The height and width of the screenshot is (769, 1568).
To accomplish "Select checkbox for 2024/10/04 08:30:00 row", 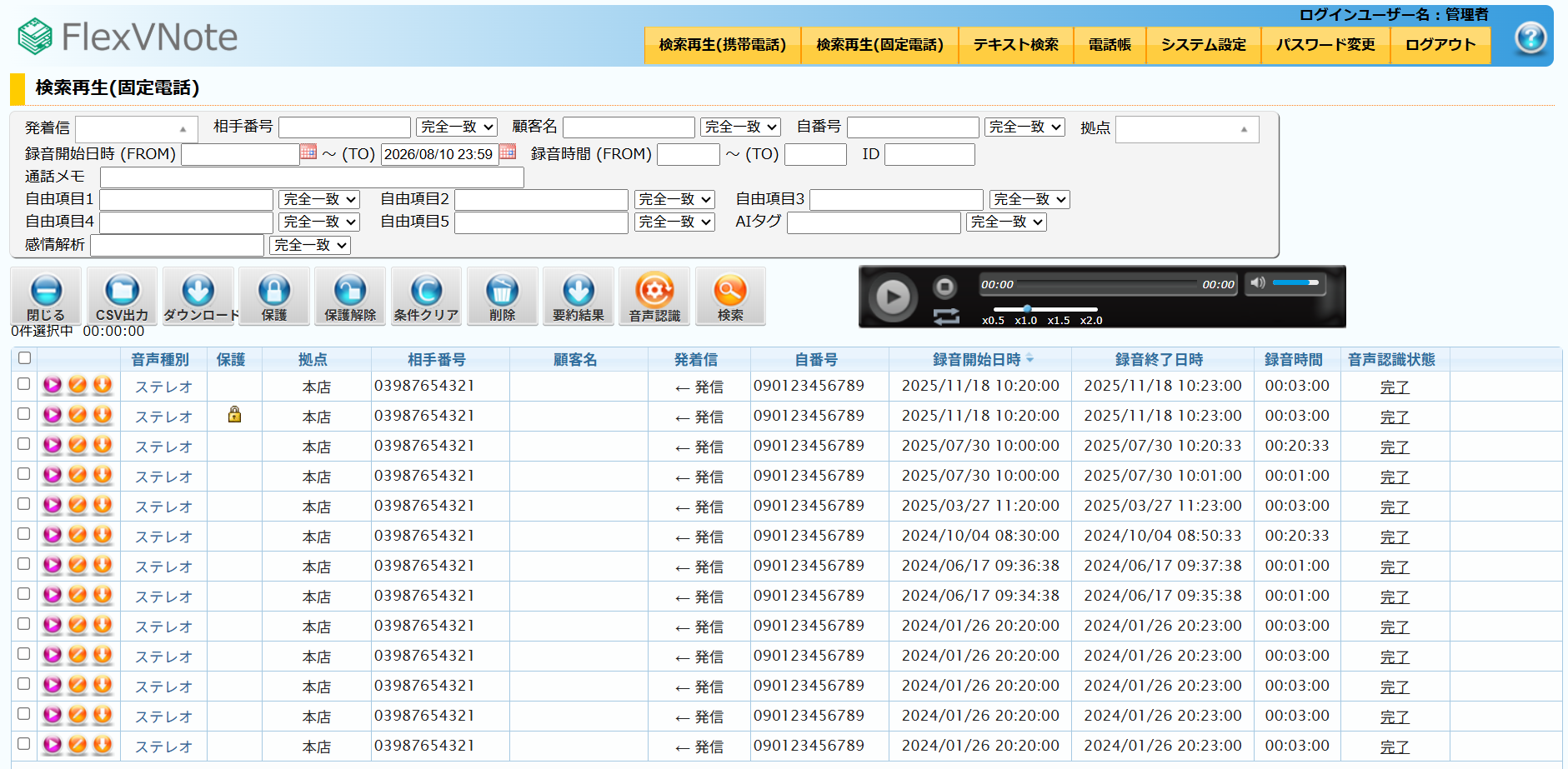I will click(x=24, y=534).
